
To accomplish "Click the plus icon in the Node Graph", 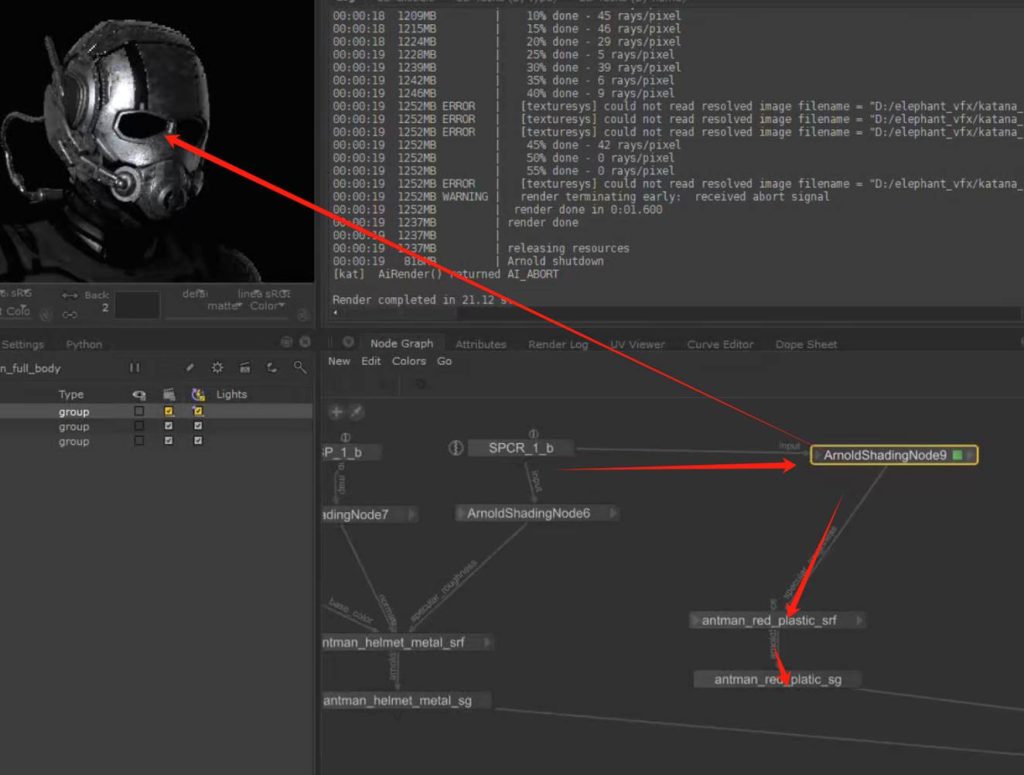I will click(336, 412).
